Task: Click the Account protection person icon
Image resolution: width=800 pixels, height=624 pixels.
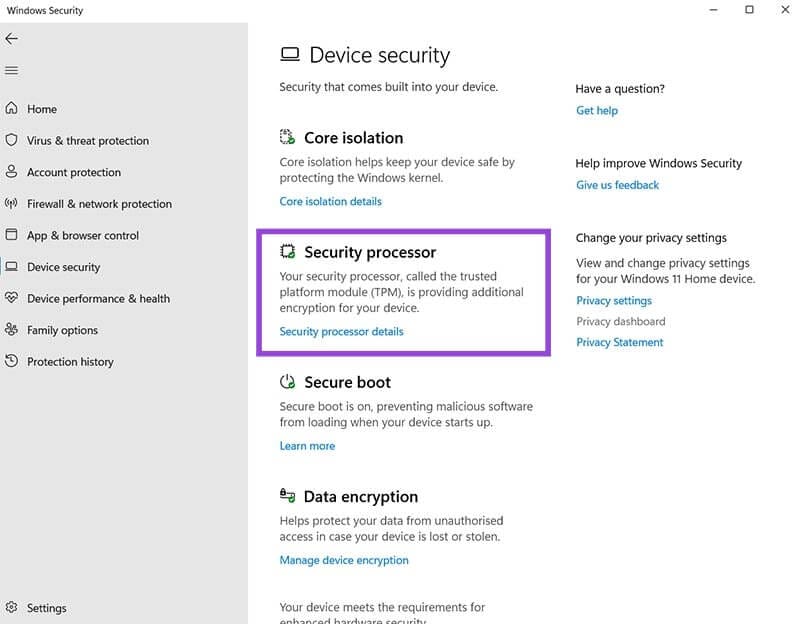Action: [12, 172]
